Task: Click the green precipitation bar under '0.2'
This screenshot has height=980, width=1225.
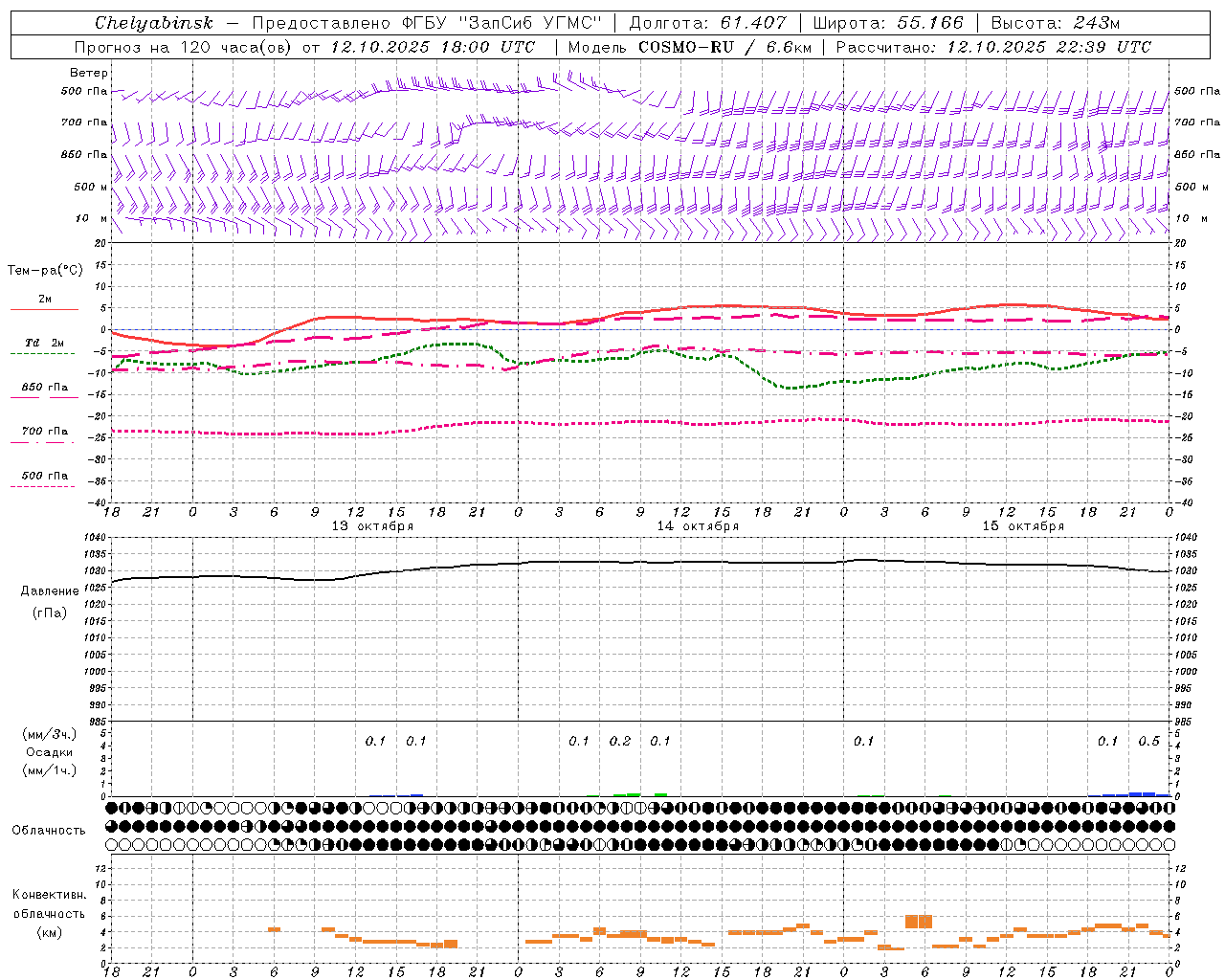Action: coord(627,794)
